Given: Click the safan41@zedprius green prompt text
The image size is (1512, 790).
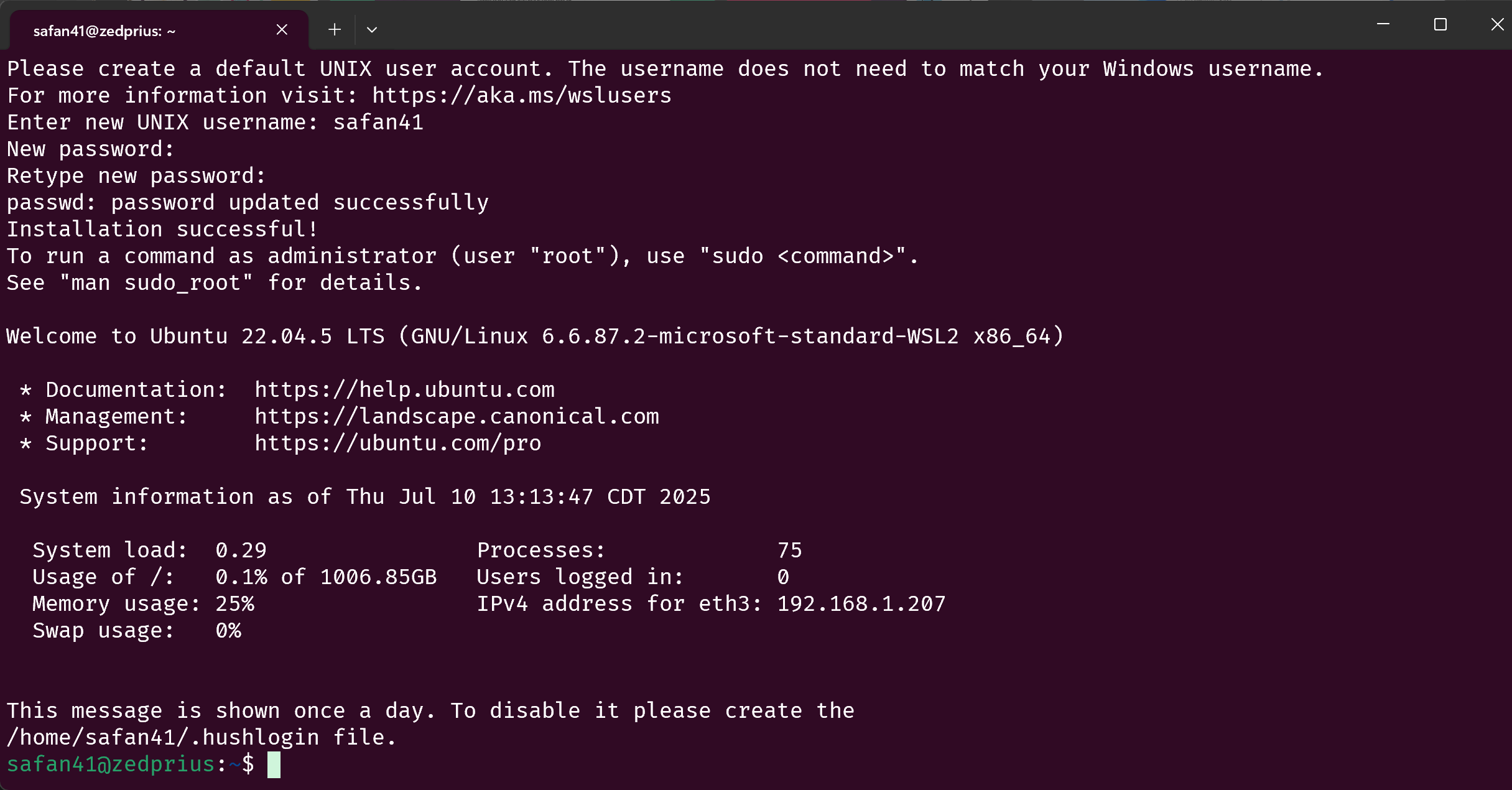Looking at the screenshot, I should click(111, 764).
